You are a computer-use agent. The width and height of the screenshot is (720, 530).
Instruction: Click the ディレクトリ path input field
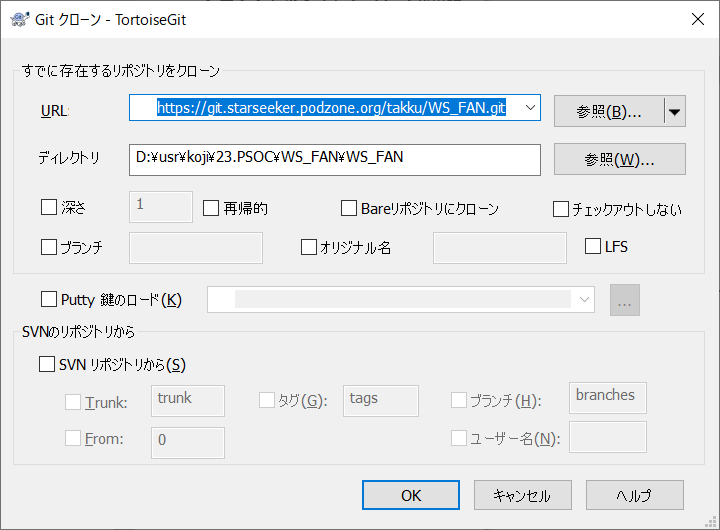[335, 158]
